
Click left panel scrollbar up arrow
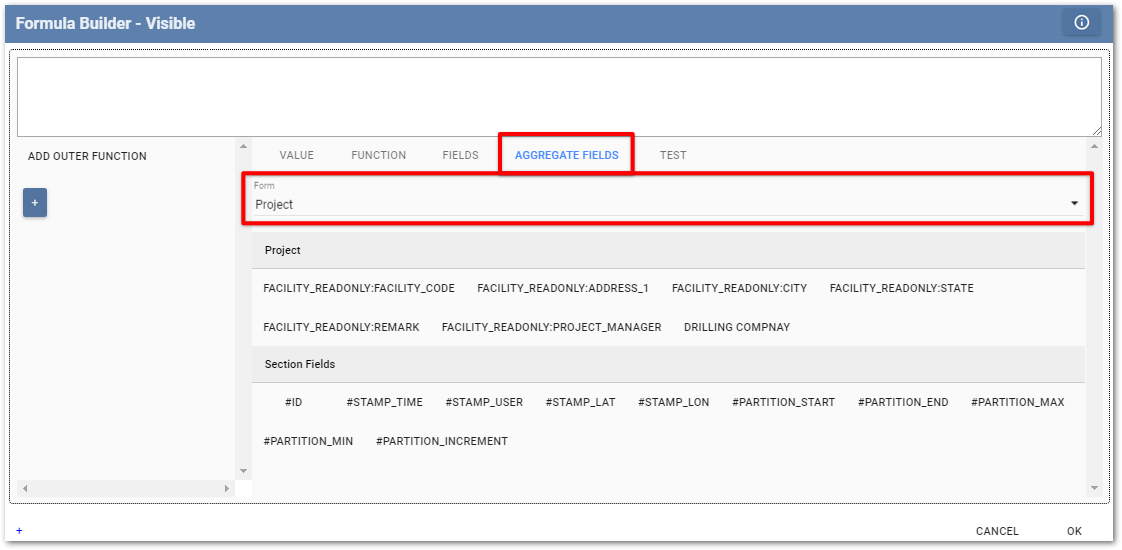(x=243, y=147)
